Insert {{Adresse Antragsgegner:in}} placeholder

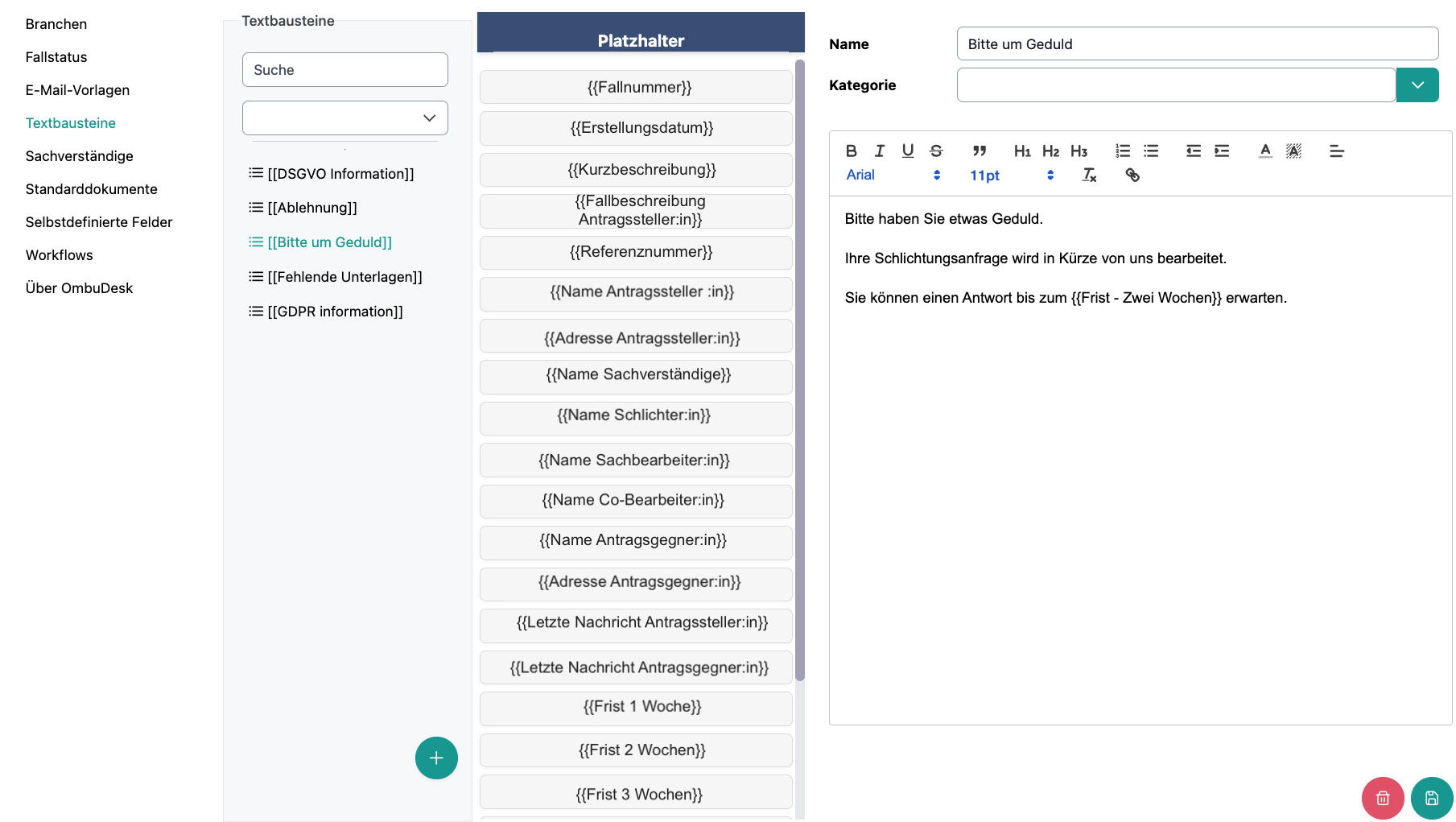coord(636,584)
